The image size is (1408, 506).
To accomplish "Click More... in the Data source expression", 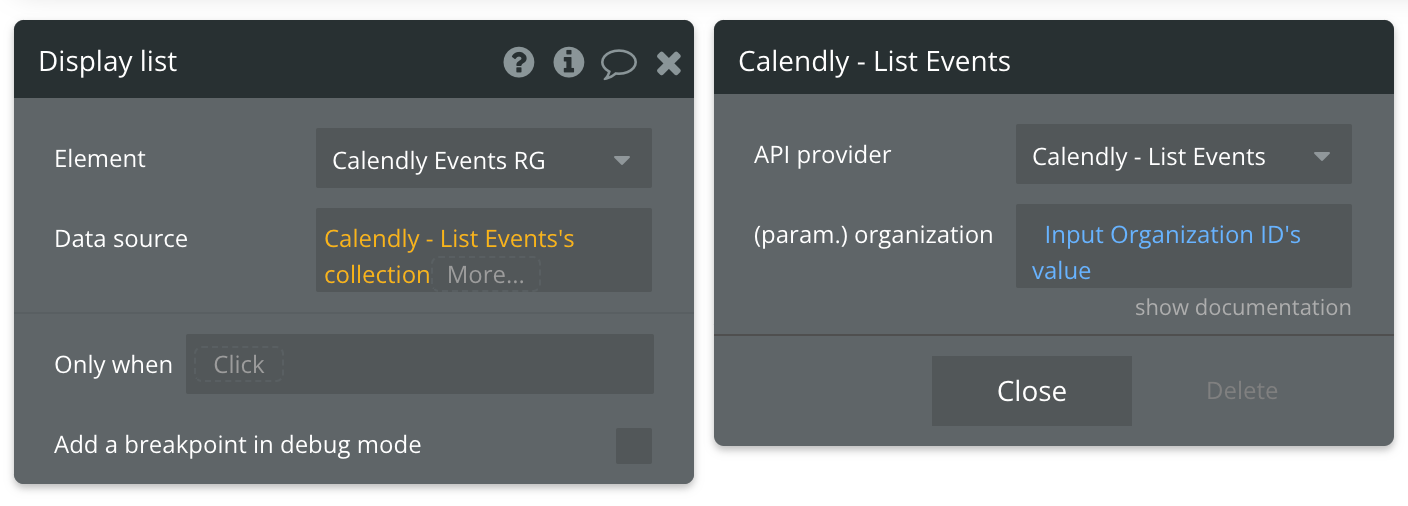I will [486, 275].
